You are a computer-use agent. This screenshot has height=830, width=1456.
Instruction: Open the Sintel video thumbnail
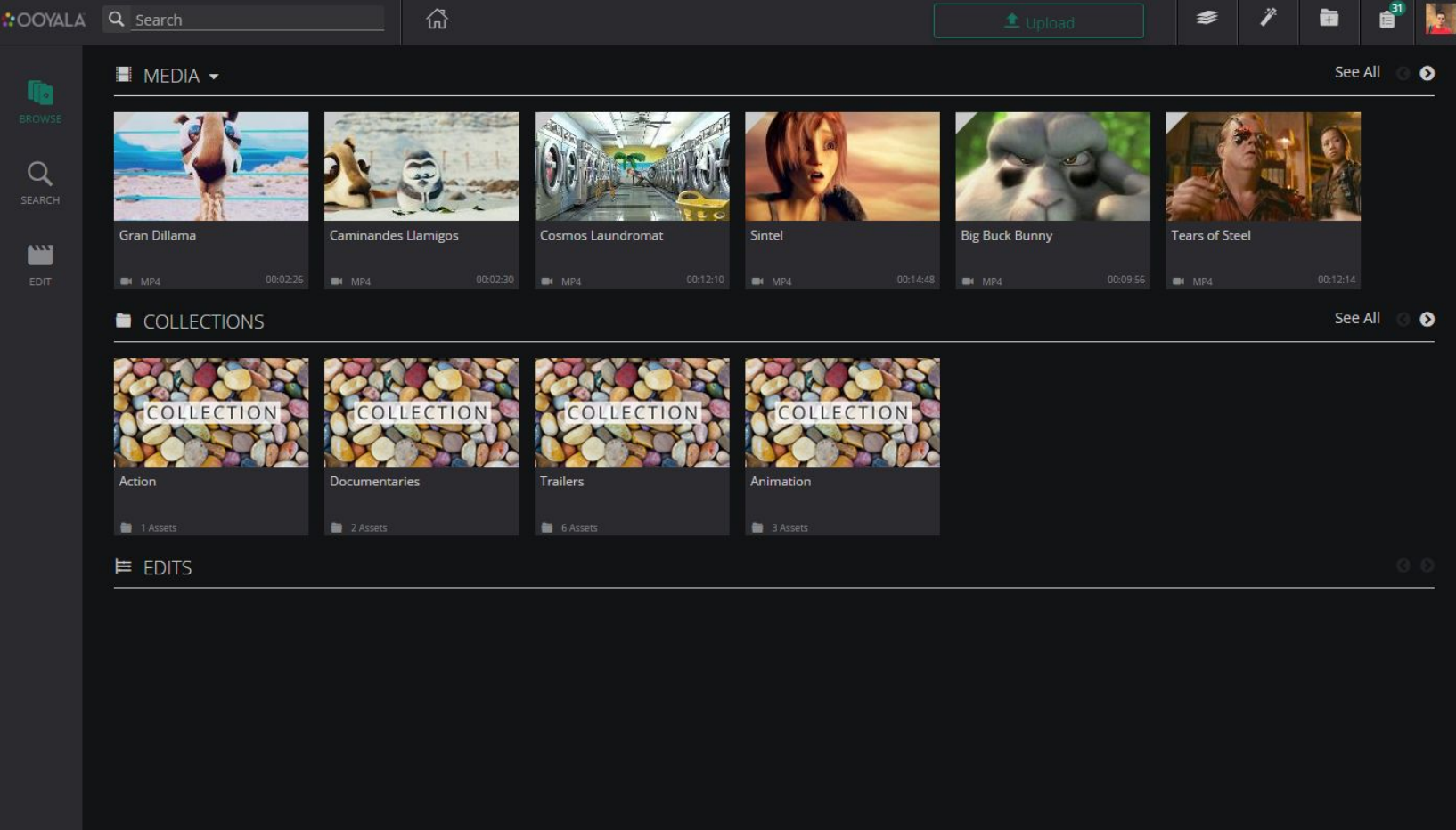click(842, 166)
